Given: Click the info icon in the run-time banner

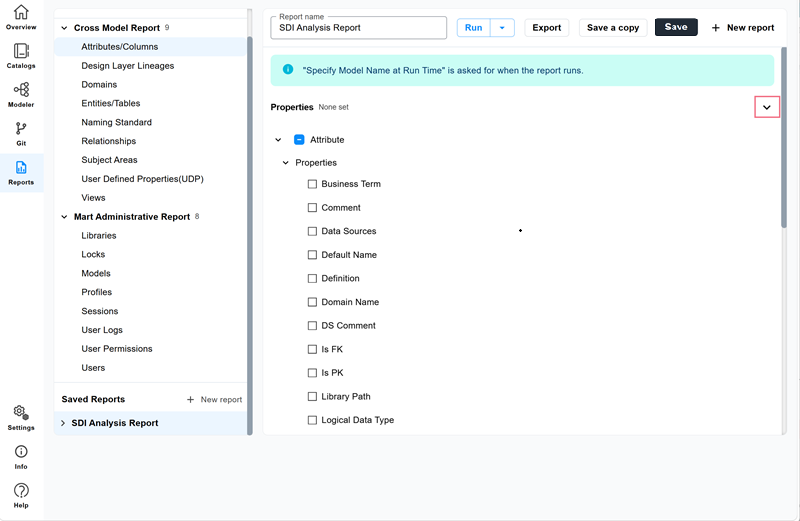Looking at the screenshot, I should point(288,69).
